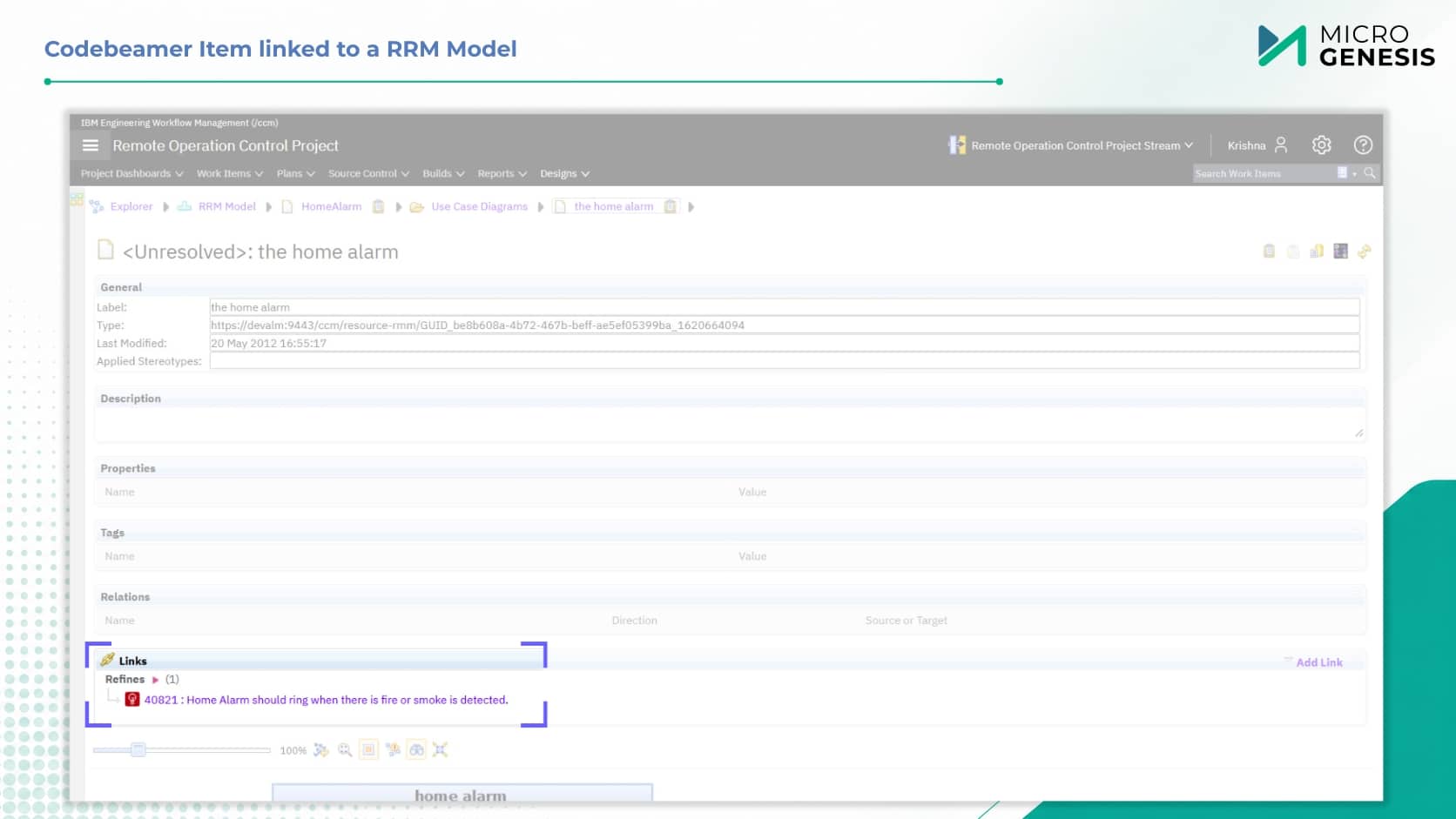1456x819 pixels.
Task: Click the first diagram toolbar icon after 100%
Action: point(321,750)
